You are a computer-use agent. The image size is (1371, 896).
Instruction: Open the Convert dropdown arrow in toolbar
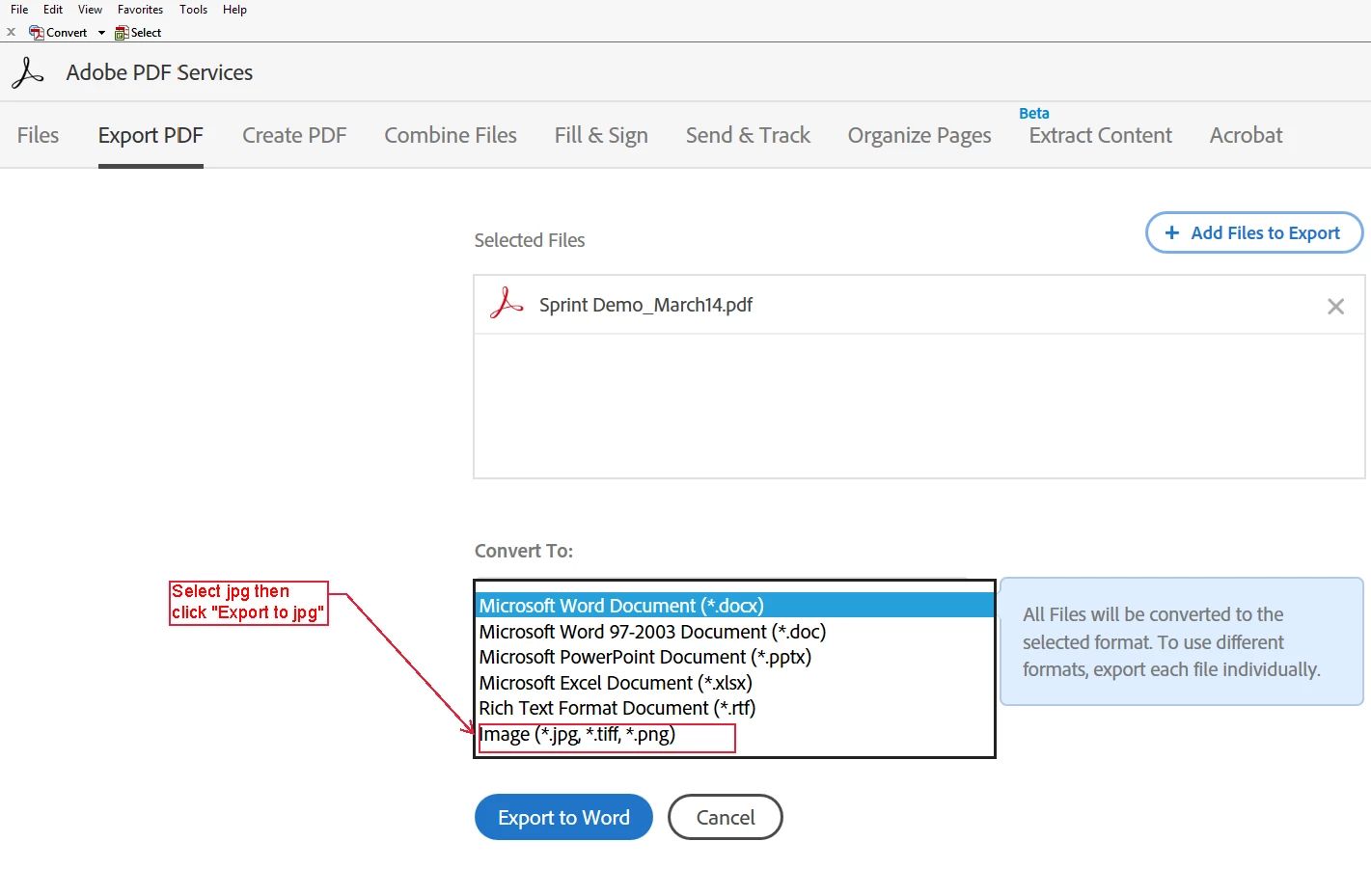coord(101,33)
